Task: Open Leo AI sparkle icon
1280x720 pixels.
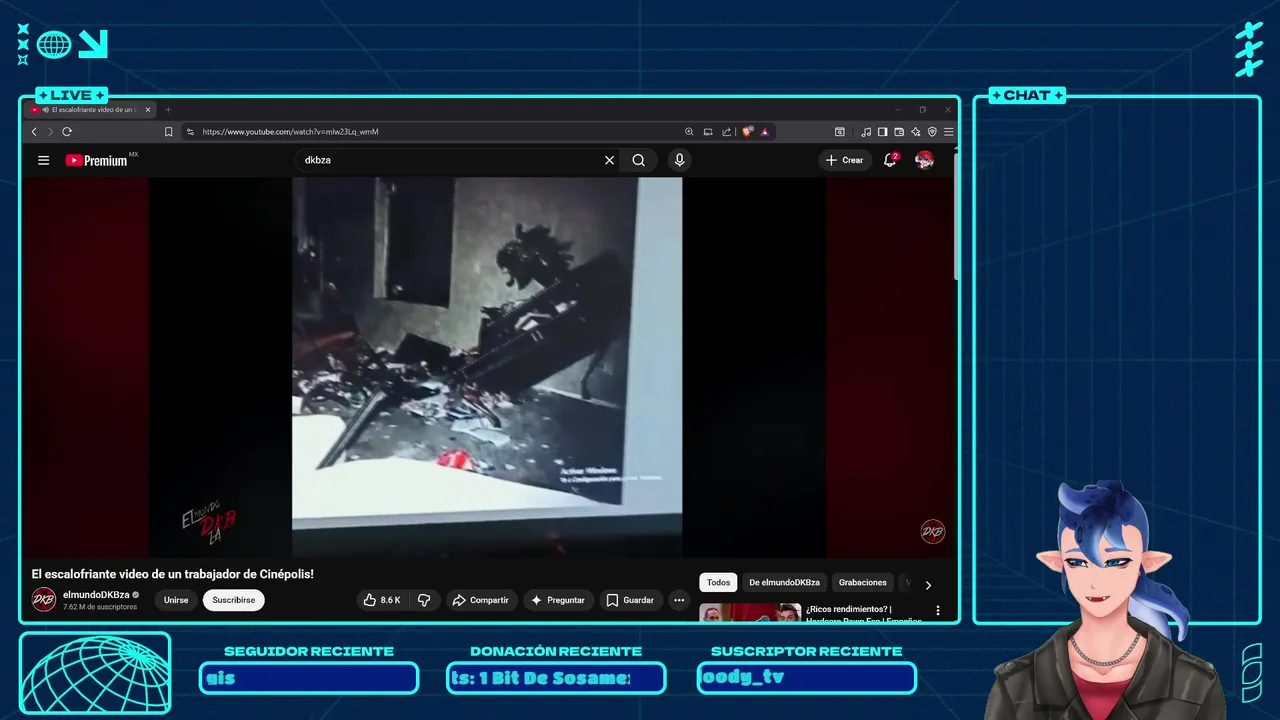Action: point(915,132)
